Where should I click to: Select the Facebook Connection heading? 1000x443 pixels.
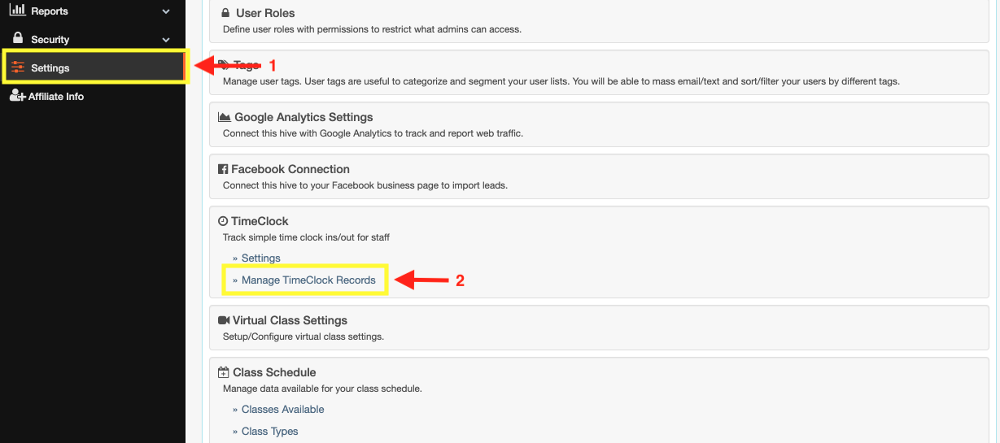pos(290,169)
